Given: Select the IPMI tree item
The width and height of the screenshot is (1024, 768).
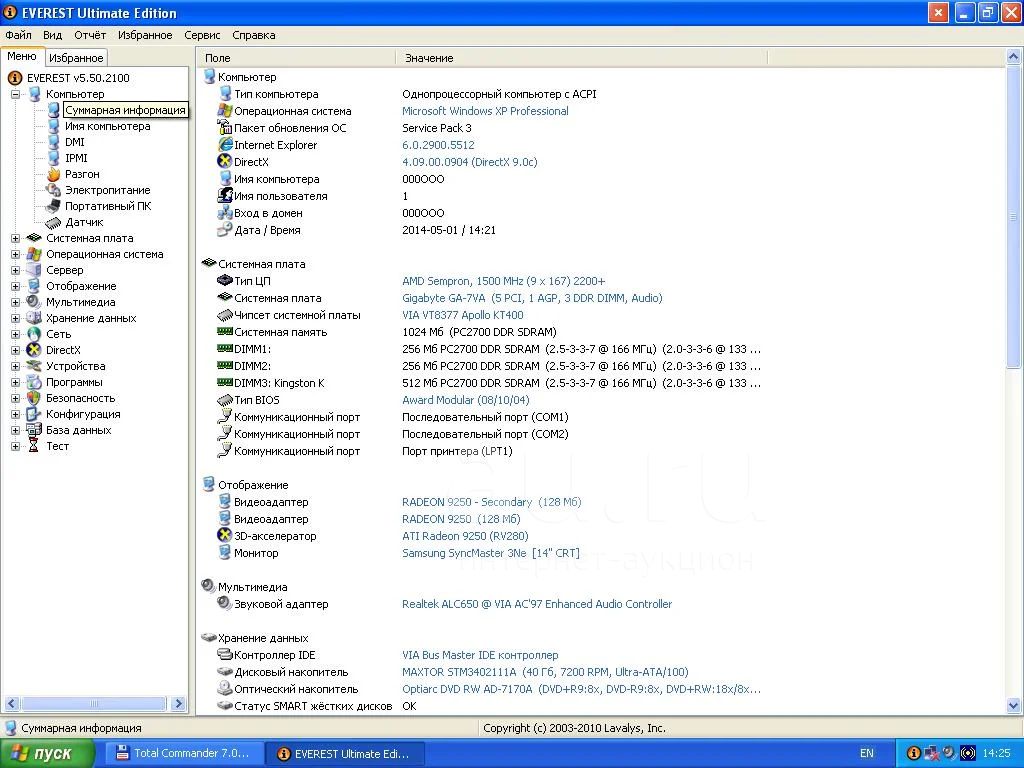Looking at the screenshot, I should [x=76, y=158].
